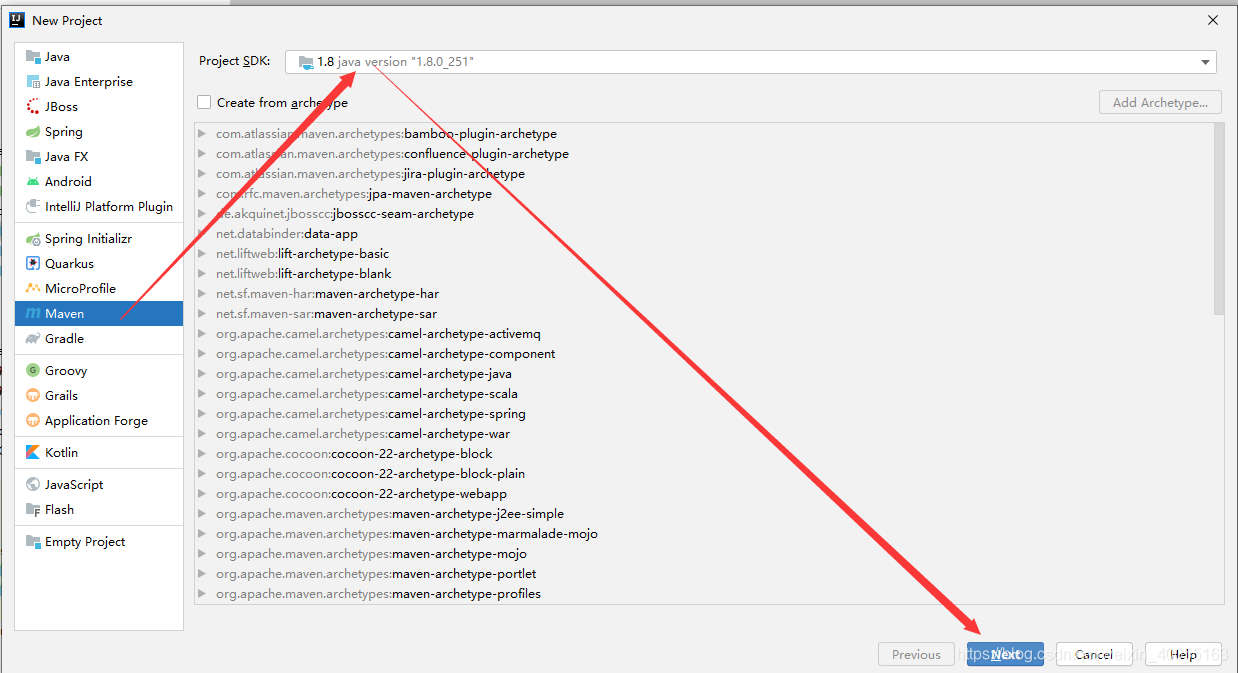Select cocoon-22-archetype-block-plain row

[x=704, y=474]
